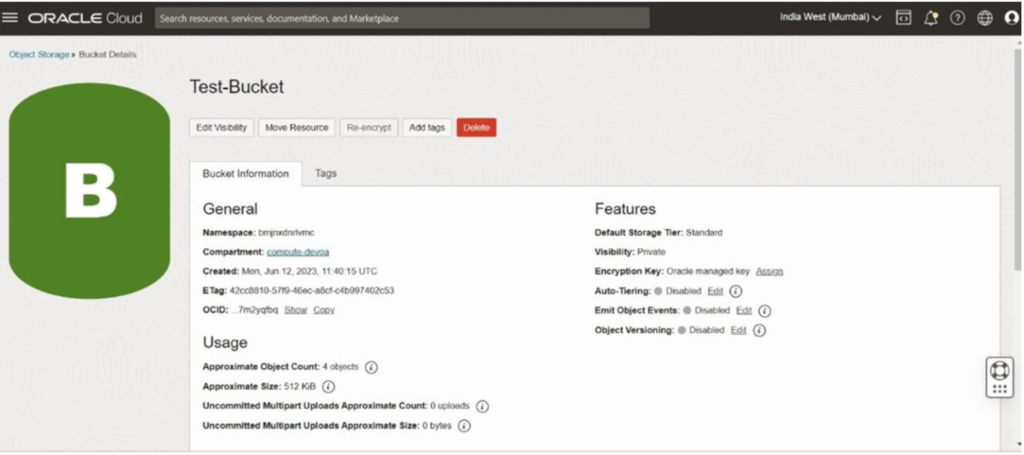Image resolution: width=1024 pixels, height=455 pixels.
Task: Open the Cloud Shell developer tools icon
Action: 903,18
